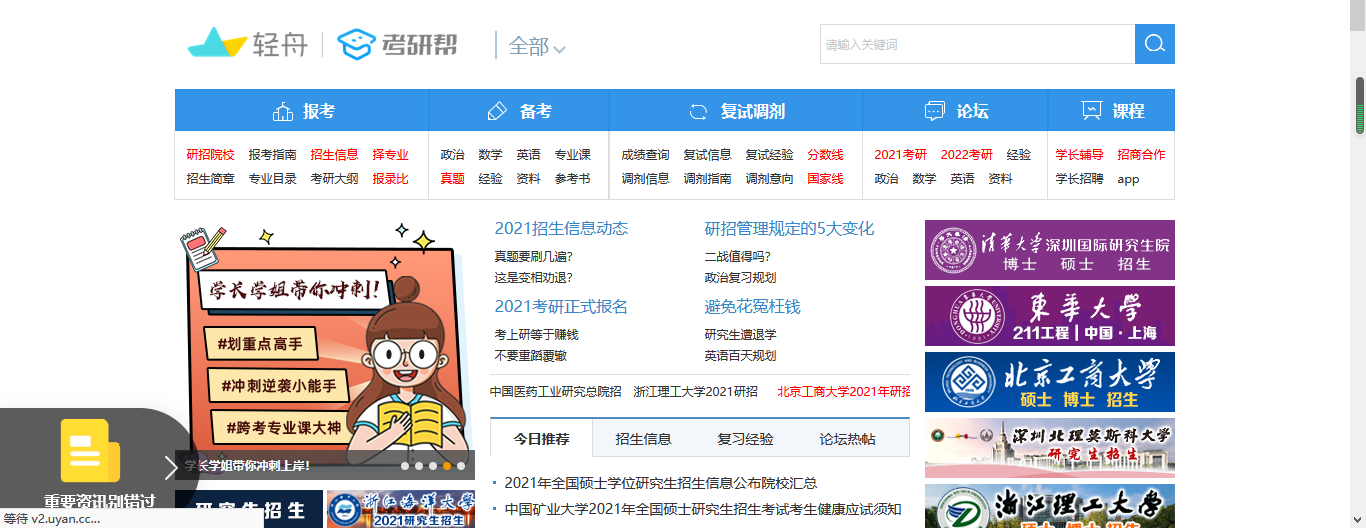The image size is (1366, 528).
Task: Click the 课程 presentation board icon
Action: click(1091, 111)
